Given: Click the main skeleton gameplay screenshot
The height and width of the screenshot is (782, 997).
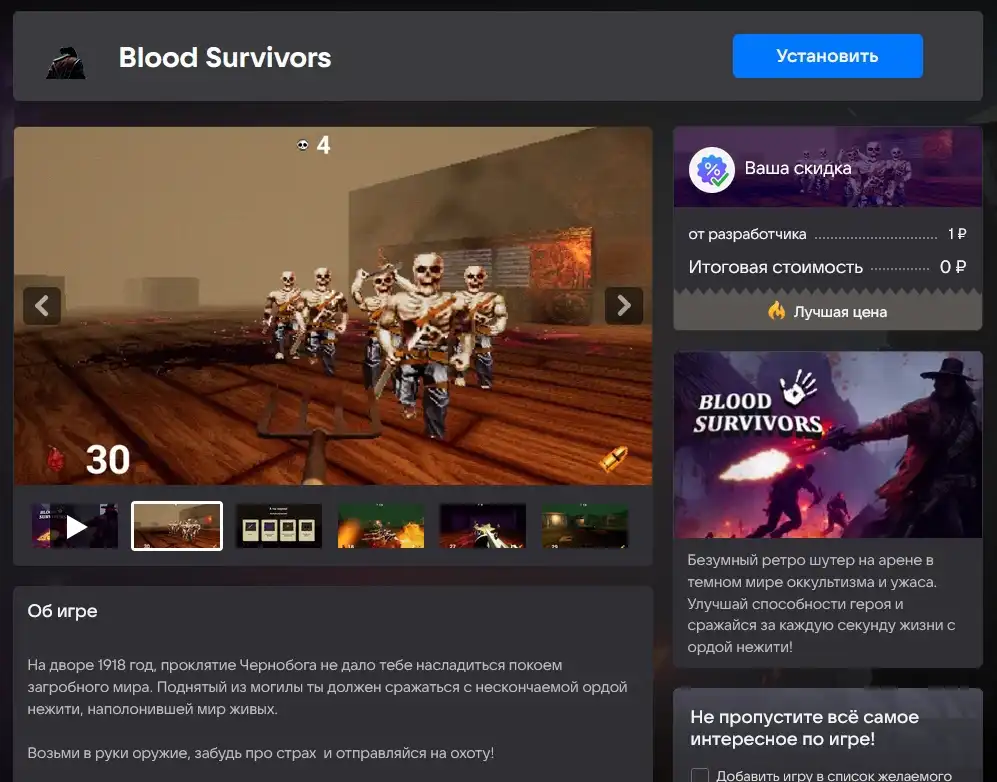Looking at the screenshot, I should (333, 306).
